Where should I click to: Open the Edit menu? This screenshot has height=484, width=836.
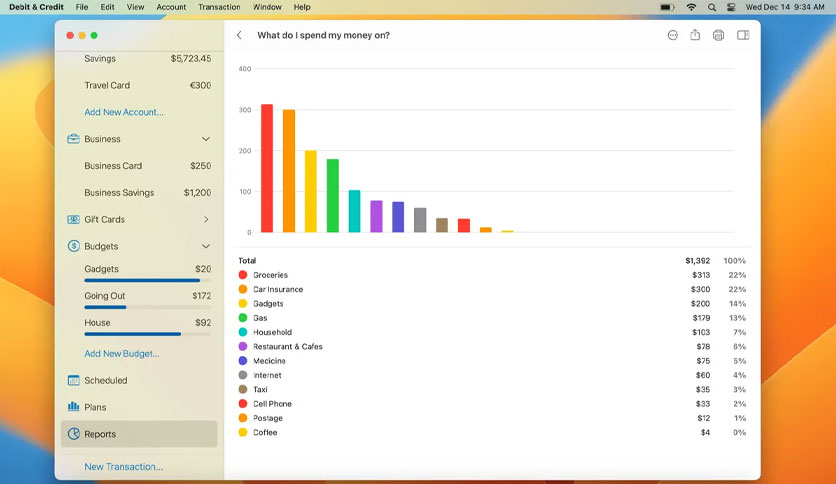click(107, 7)
